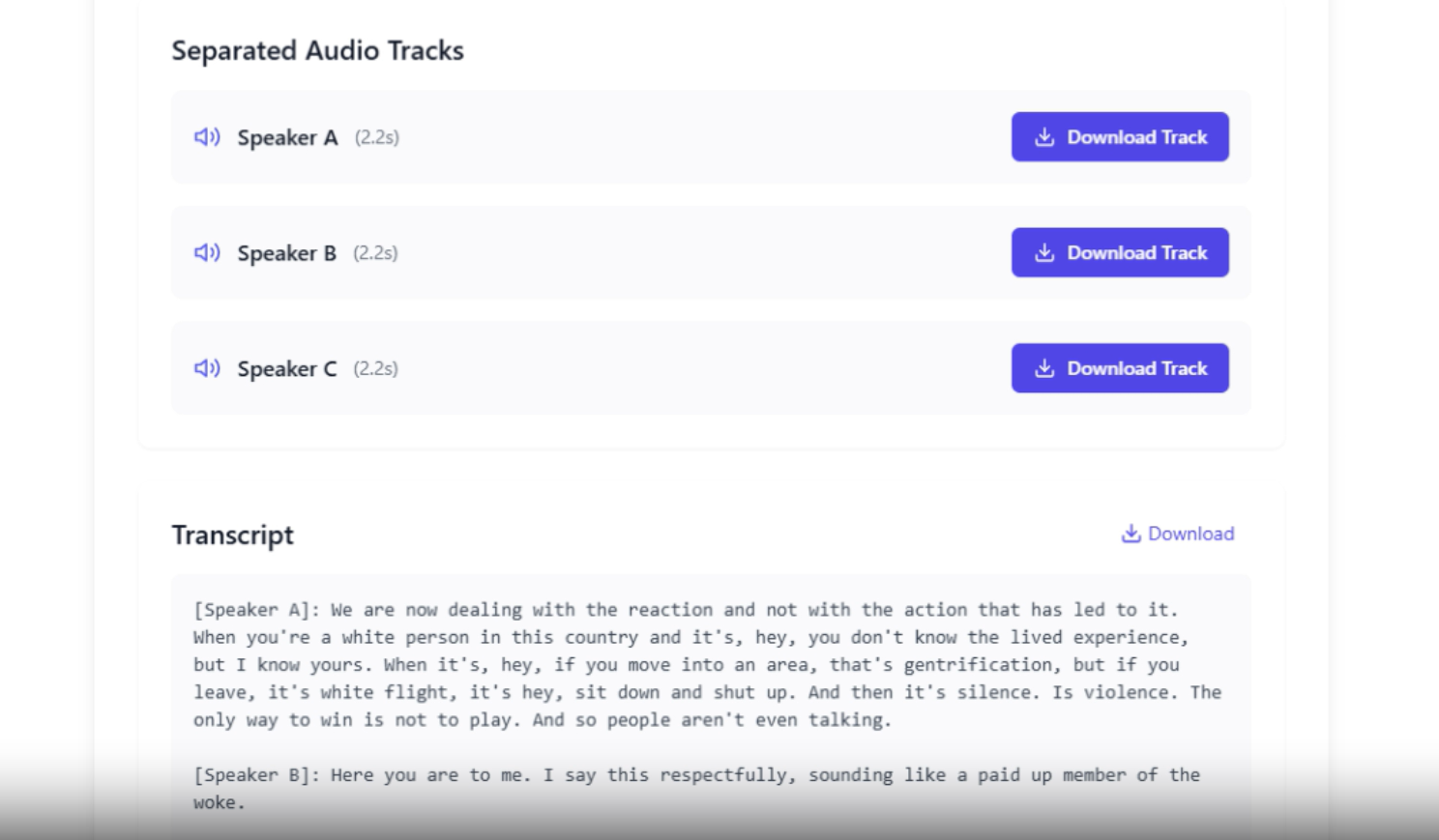Viewport: 1439px width, 840px height.
Task: Click the Separated Audio Tracks heading
Action: coord(317,50)
